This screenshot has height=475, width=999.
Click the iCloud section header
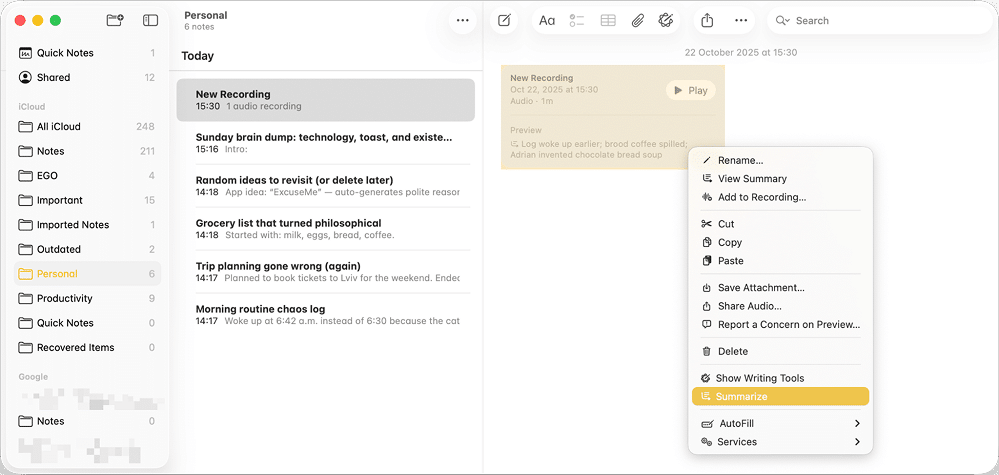(x=32, y=106)
